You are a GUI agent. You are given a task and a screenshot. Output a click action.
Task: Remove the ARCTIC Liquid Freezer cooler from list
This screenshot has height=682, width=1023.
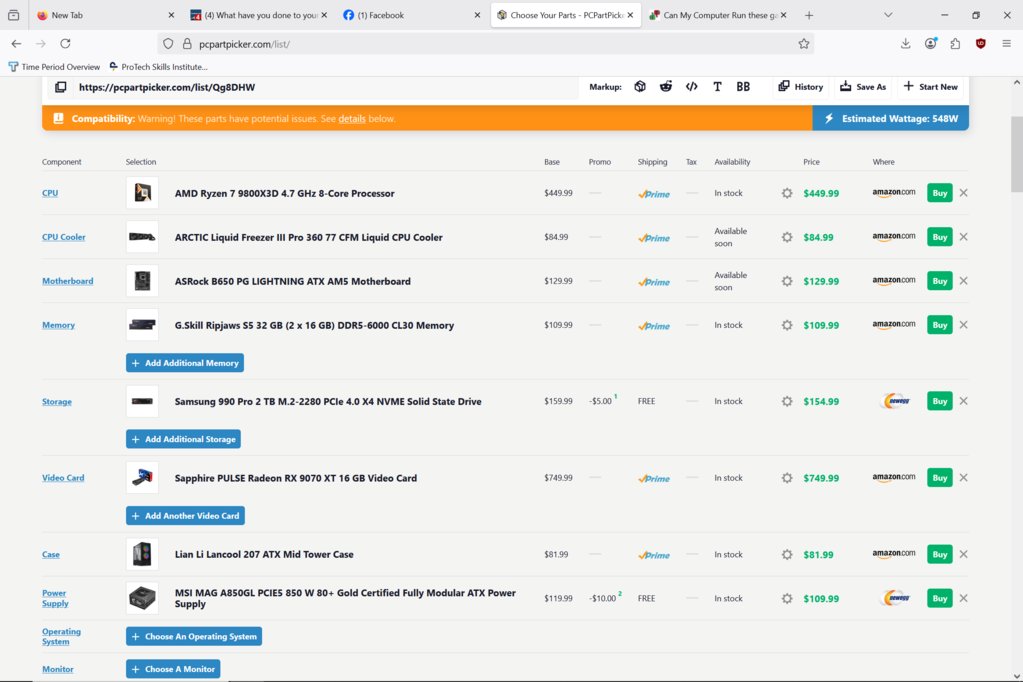click(x=964, y=237)
